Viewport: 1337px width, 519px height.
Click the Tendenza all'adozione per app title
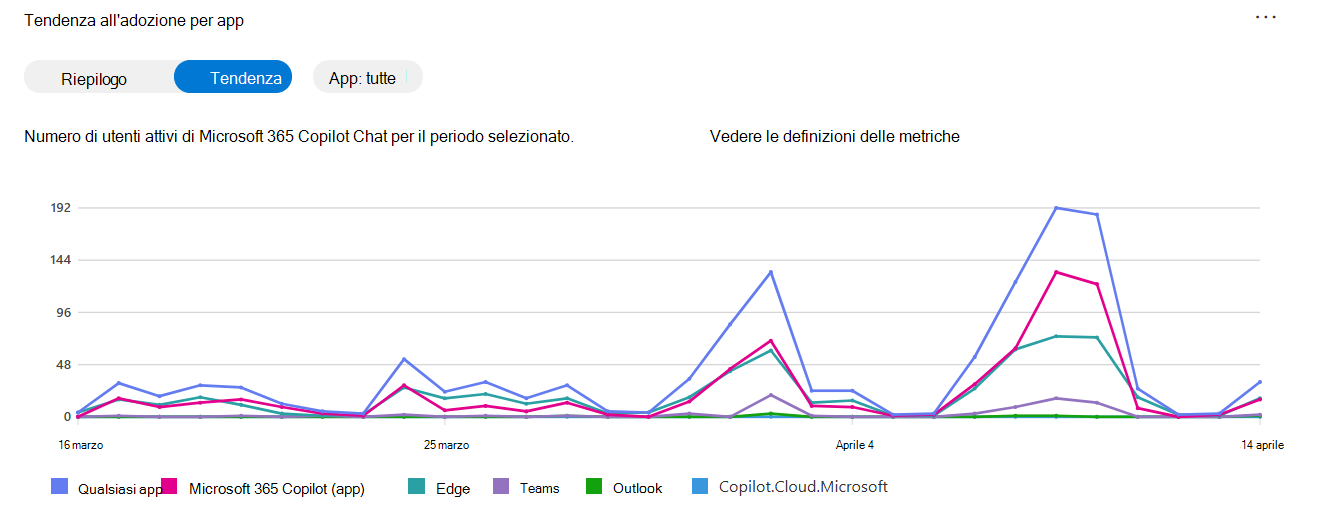tap(134, 20)
